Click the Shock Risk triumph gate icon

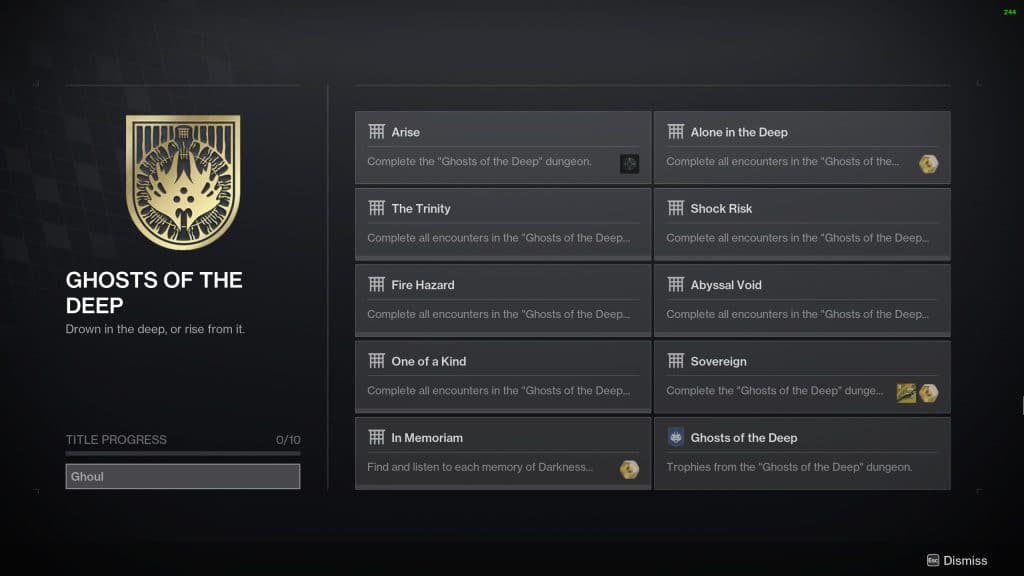(x=675, y=208)
